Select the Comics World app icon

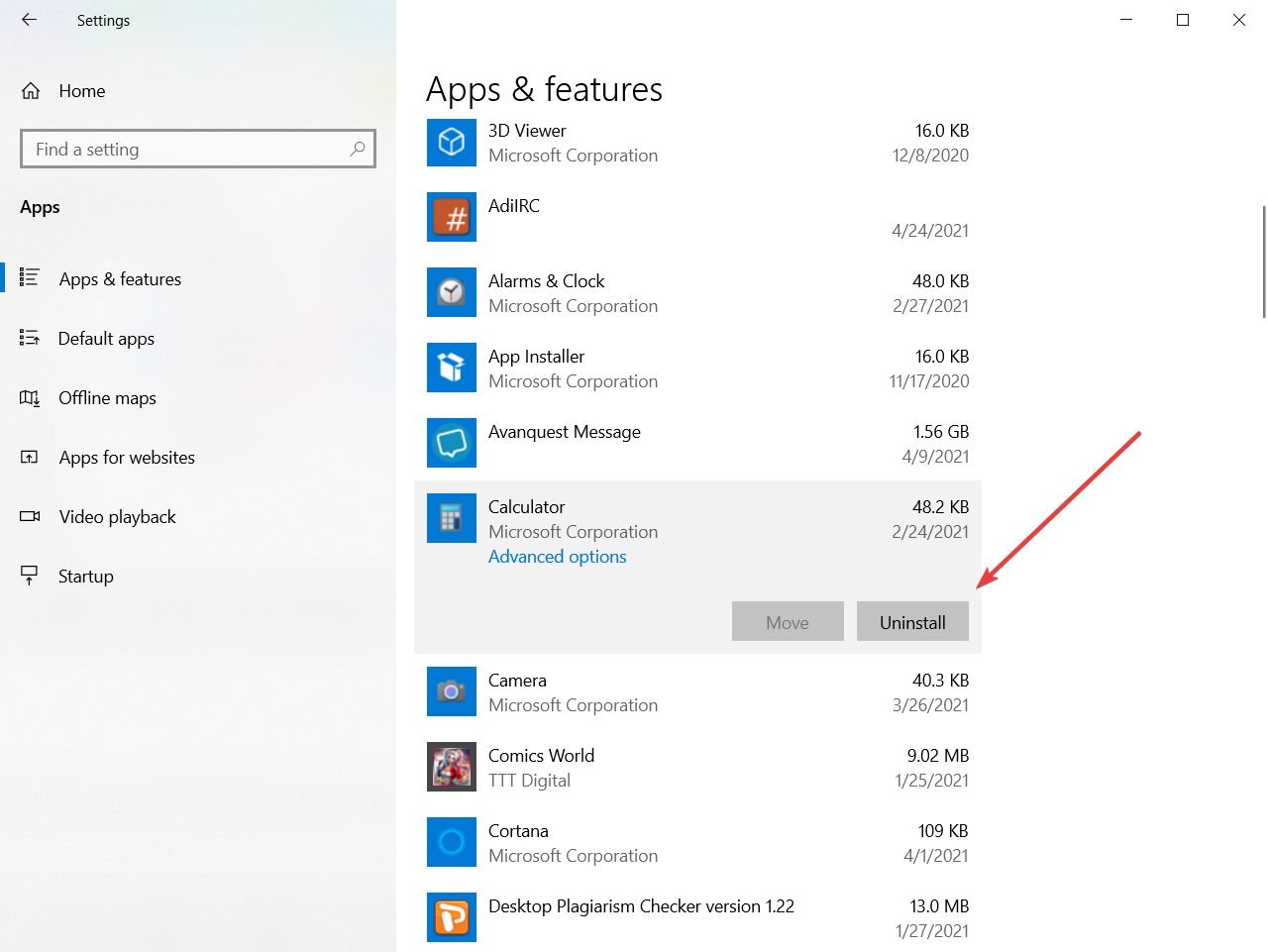pyautogui.click(x=452, y=767)
